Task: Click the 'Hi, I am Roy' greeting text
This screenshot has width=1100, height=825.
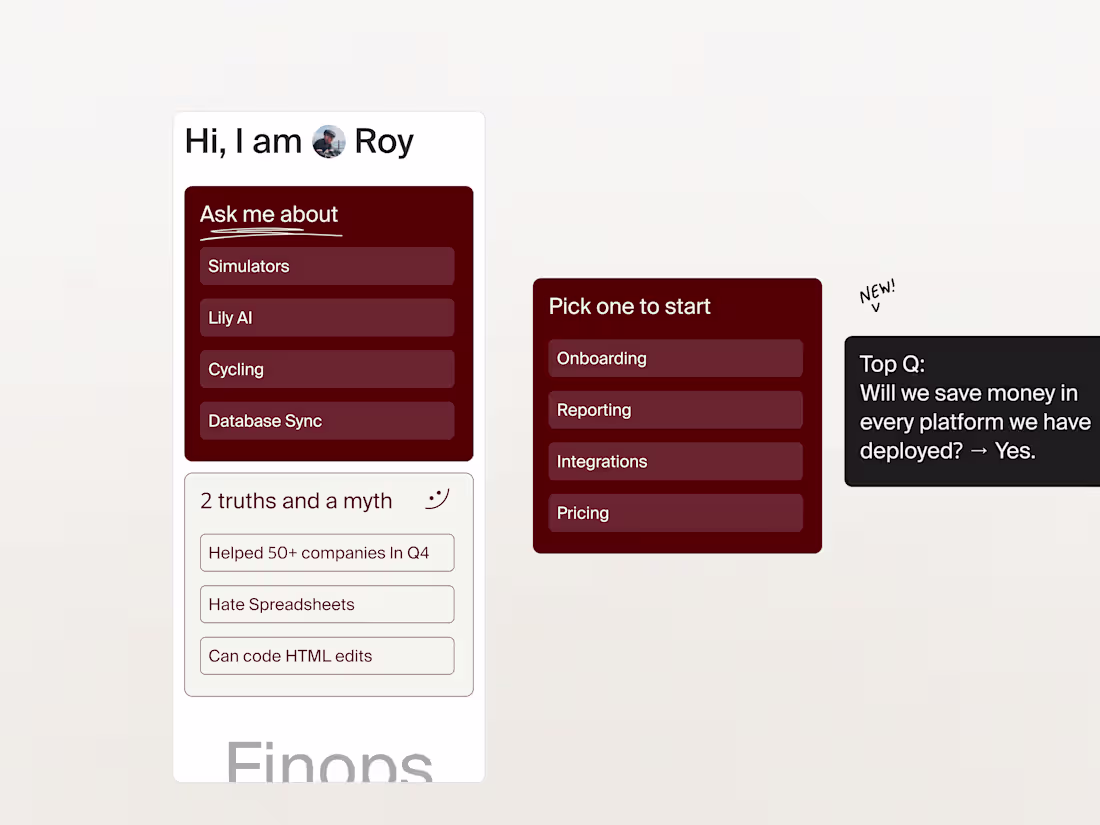Action: 298,141
